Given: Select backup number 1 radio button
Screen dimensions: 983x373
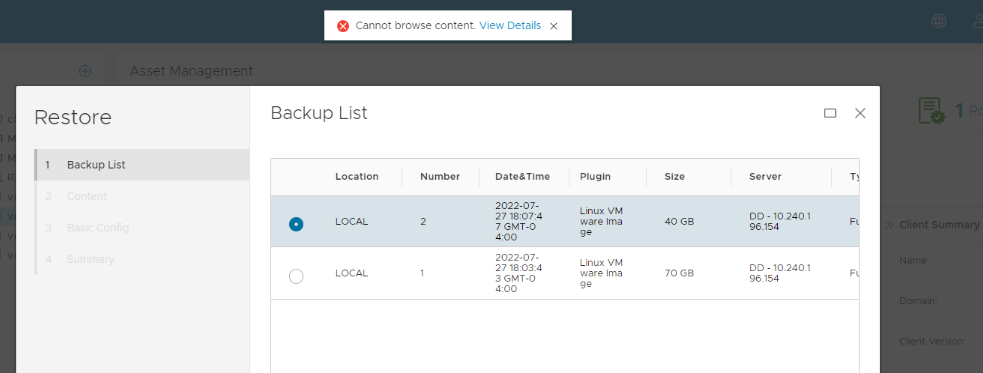Looking at the screenshot, I should (x=296, y=276).
